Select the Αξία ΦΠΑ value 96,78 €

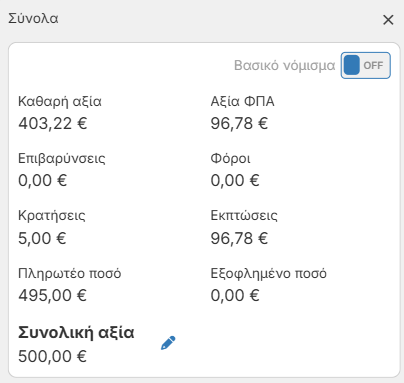click(x=239, y=123)
